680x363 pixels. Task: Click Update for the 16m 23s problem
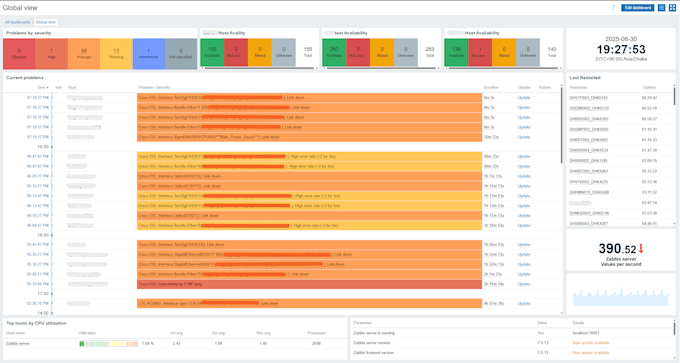[x=524, y=137]
